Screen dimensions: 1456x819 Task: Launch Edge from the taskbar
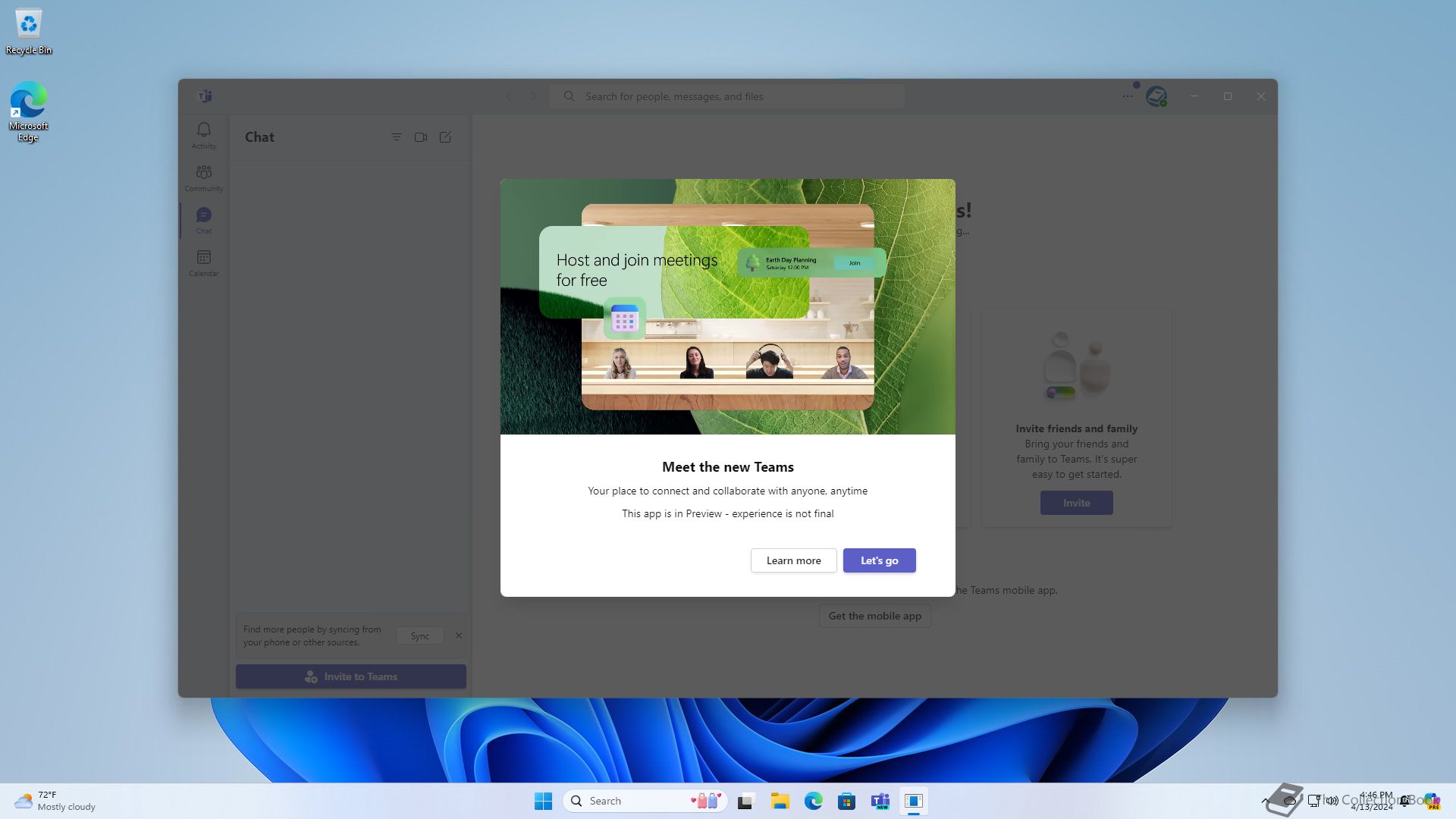pyautogui.click(x=813, y=801)
